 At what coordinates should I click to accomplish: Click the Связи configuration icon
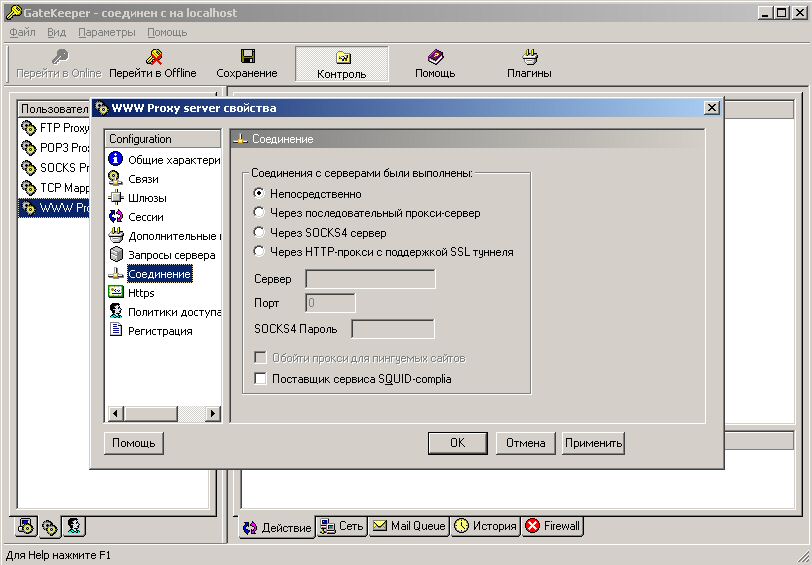click(x=115, y=178)
